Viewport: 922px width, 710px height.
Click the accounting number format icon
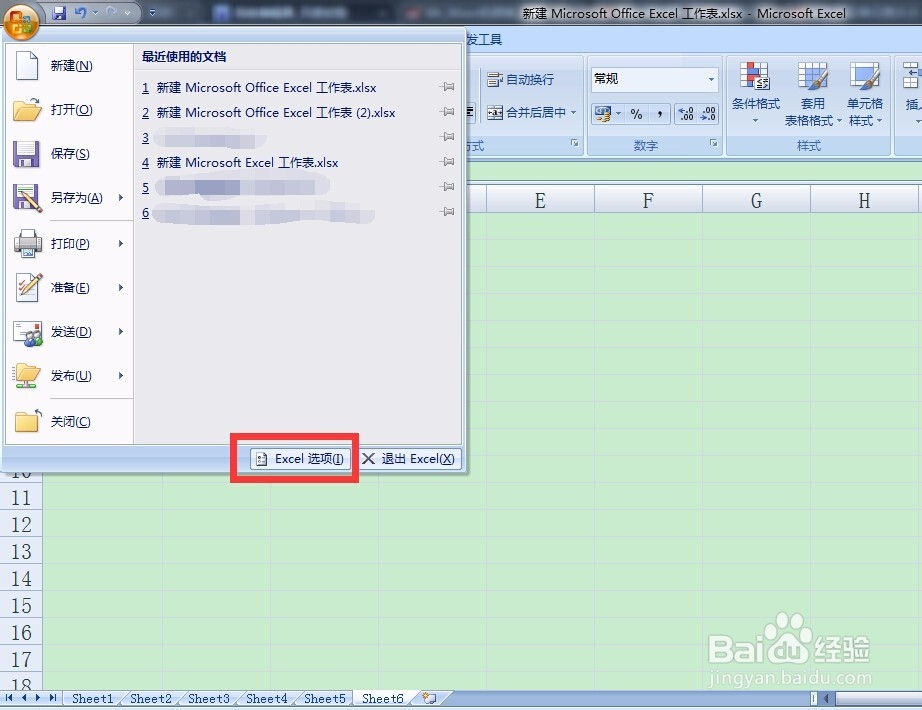pyautogui.click(x=603, y=113)
